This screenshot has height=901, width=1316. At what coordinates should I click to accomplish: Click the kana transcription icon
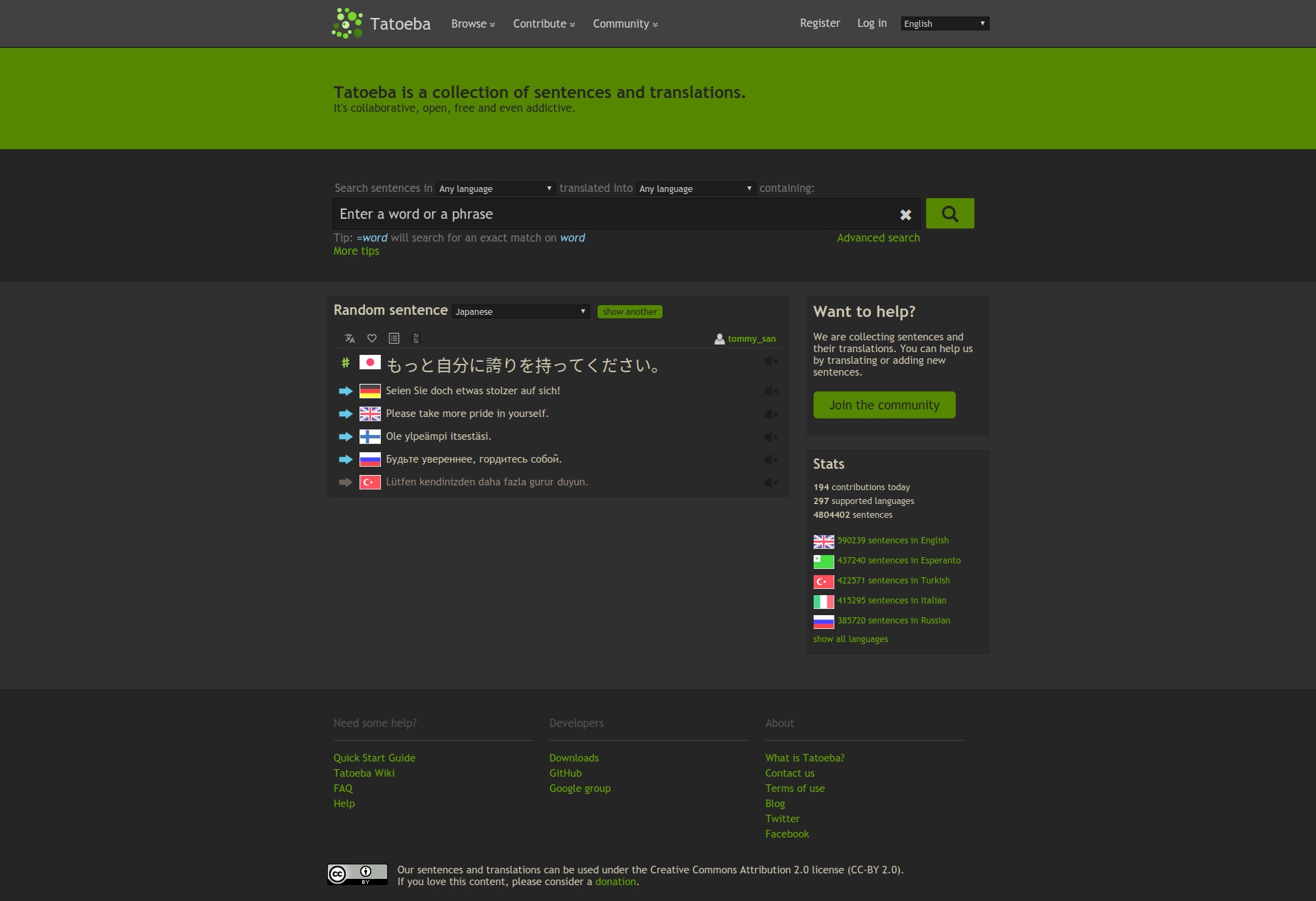[x=416, y=338]
